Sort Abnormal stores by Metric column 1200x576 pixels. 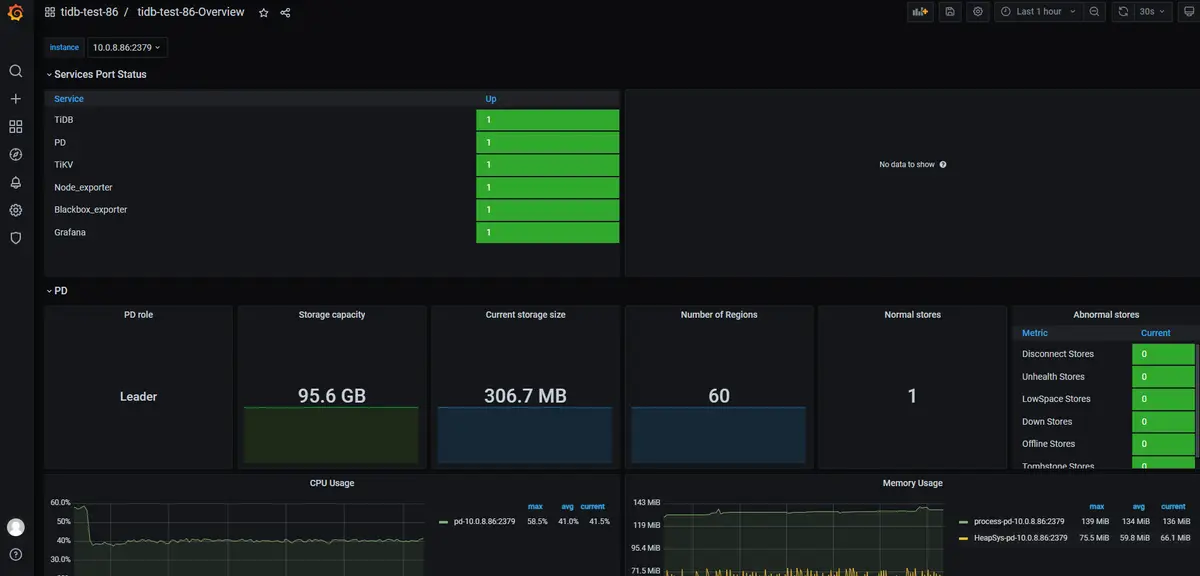pyautogui.click(x=1035, y=333)
